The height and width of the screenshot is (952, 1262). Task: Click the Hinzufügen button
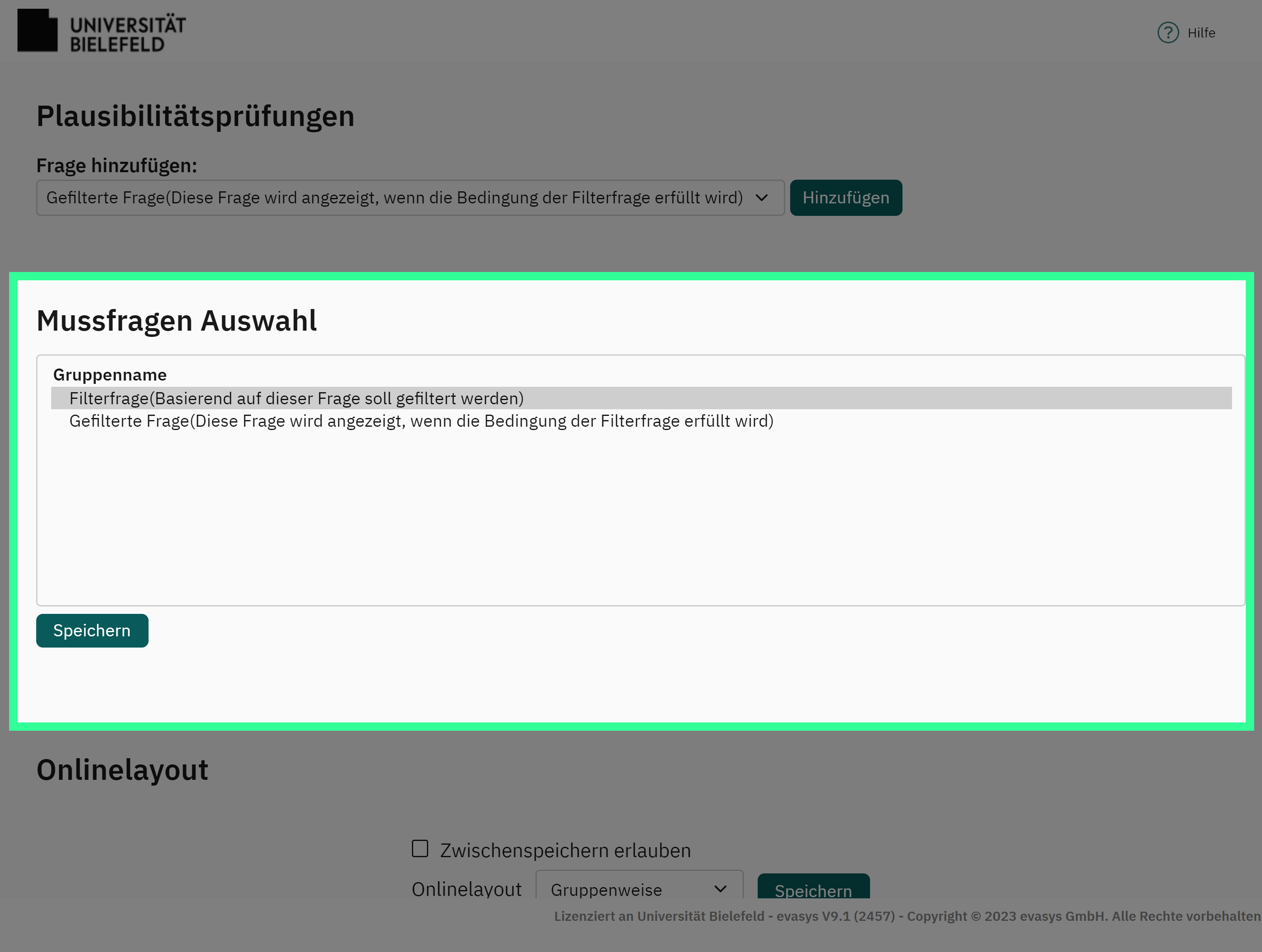pos(845,198)
